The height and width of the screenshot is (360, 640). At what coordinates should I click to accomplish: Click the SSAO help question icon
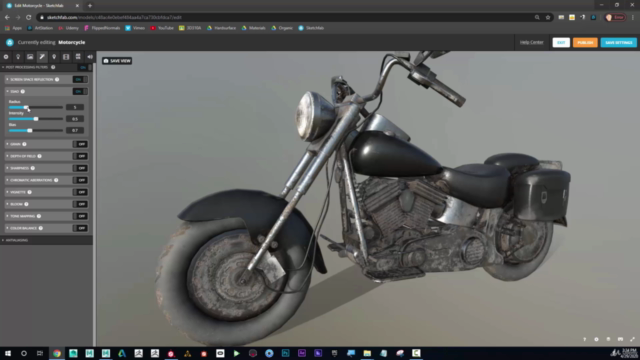pos(23,91)
